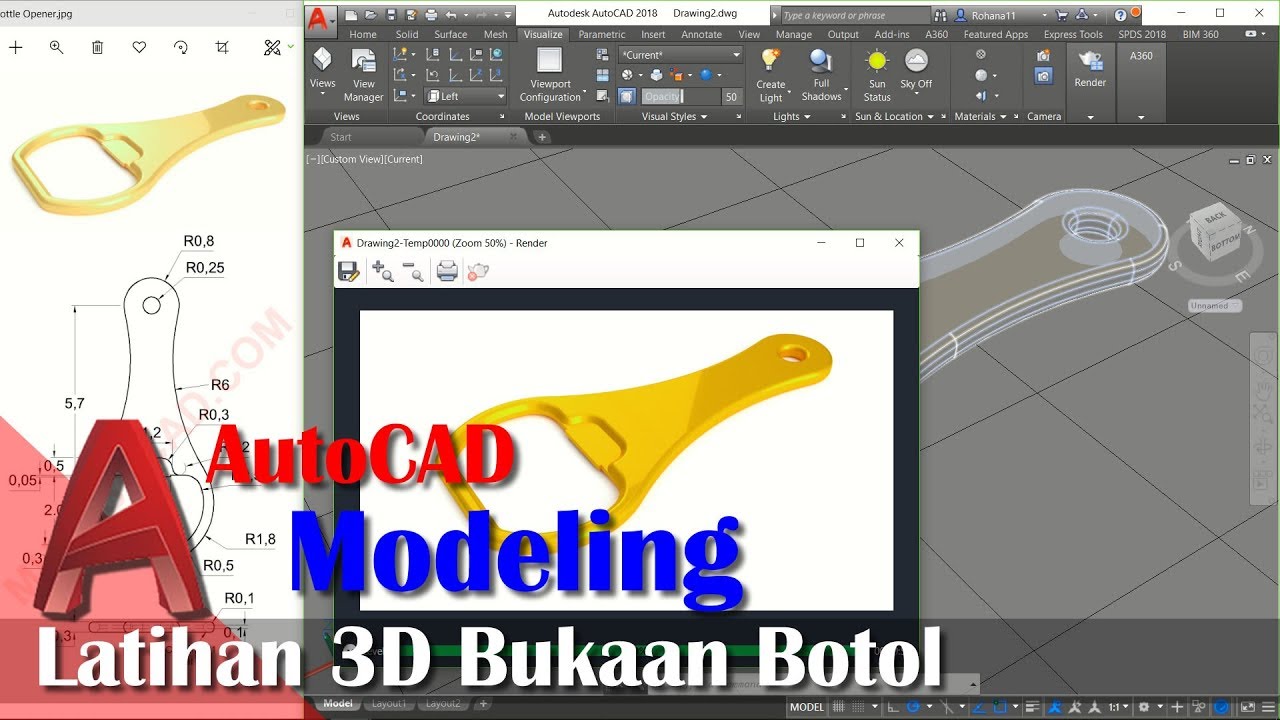Click the plus add icon in photo viewer

point(15,47)
